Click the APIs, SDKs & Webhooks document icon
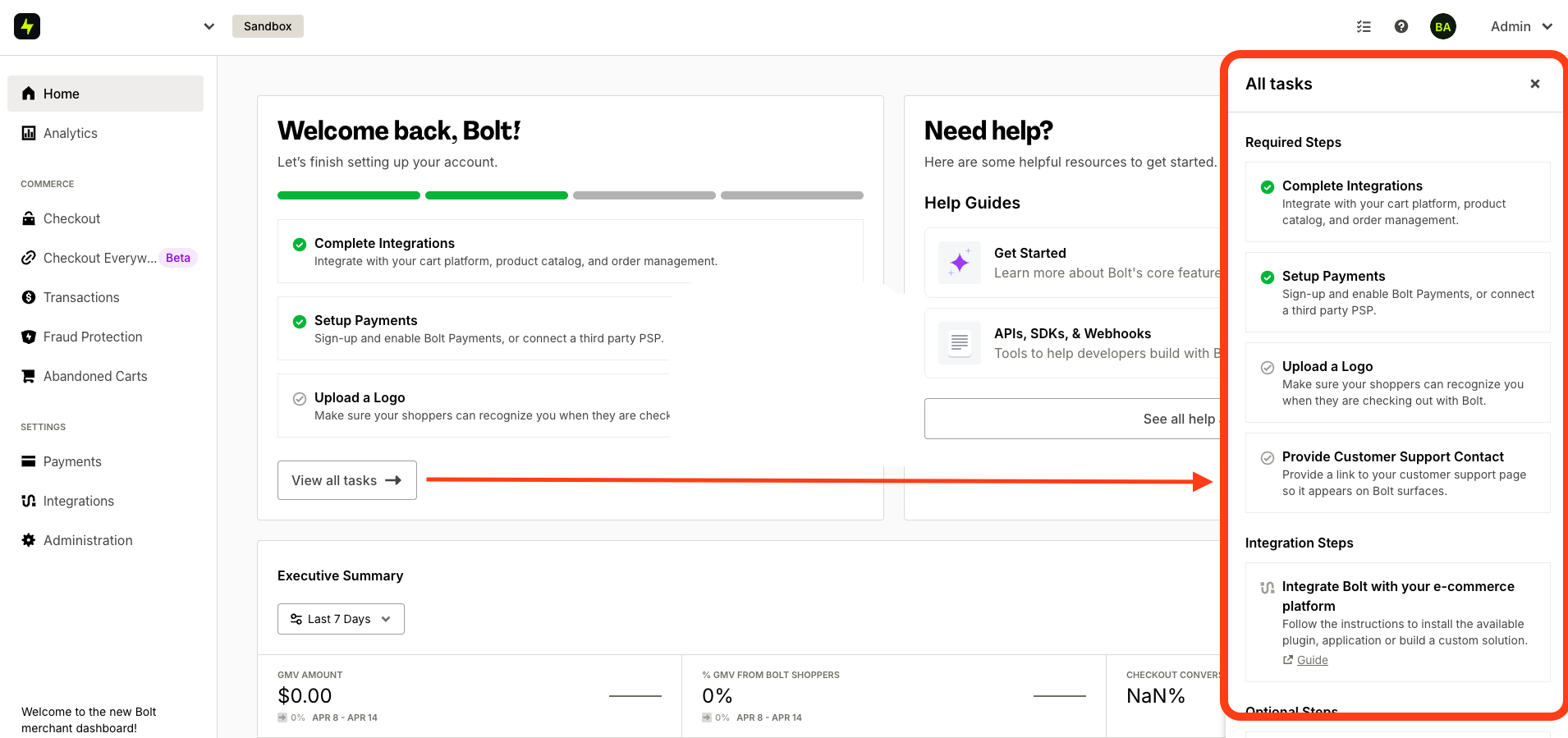 960,343
